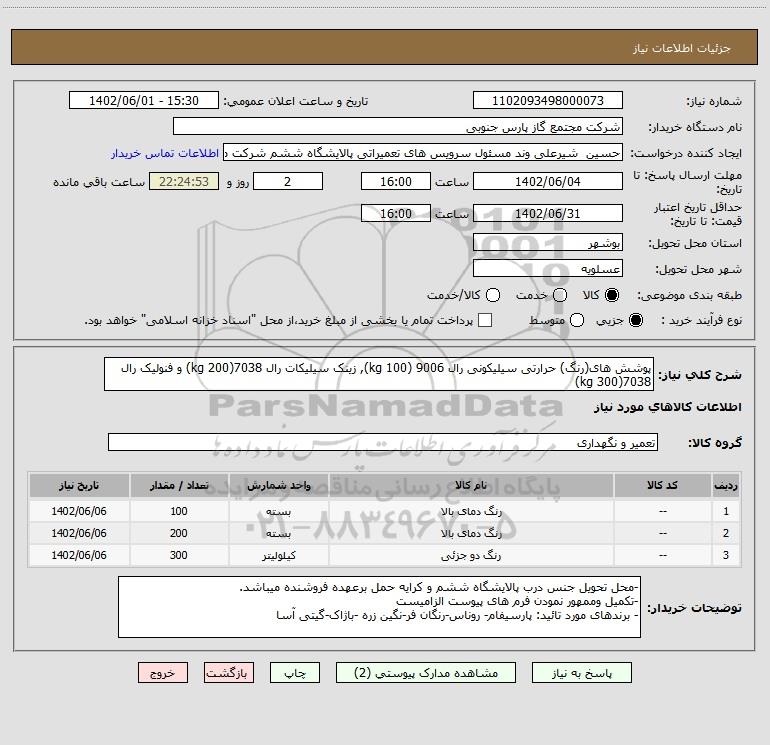Image resolution: width=770 pixels, height=745 pixels.
Task: Click the countdown timer 22:24:53
Action: tap(184, 181)
